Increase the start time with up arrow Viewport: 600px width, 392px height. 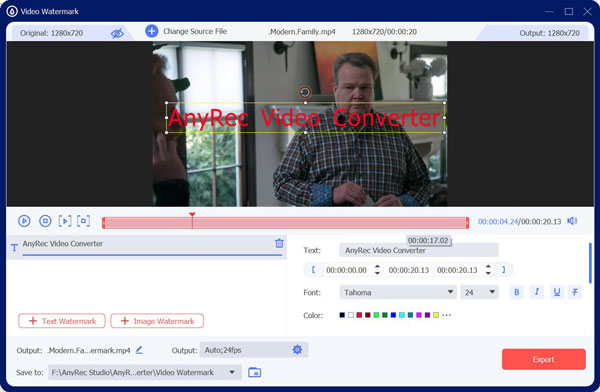click(377, 266)
